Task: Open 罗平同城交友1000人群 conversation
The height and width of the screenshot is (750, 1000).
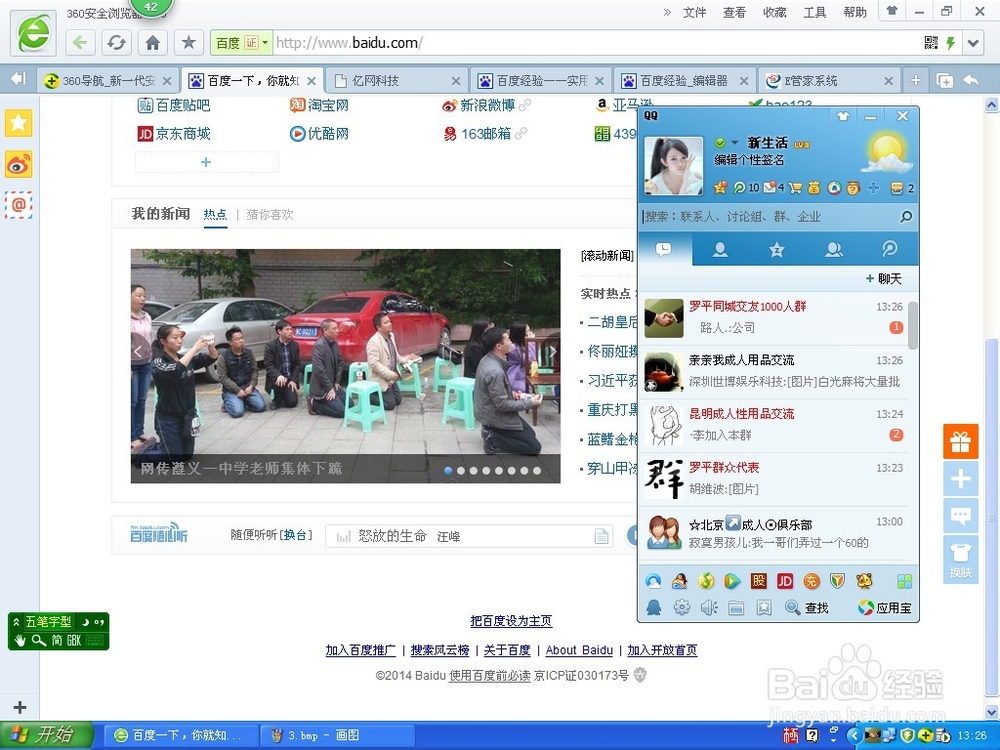Action: (773, 317)
